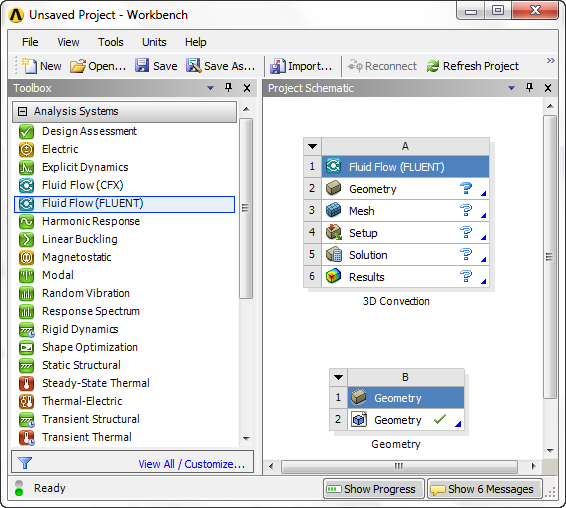Click the Magnetostatic icon
The height and width of the screenshot is (508, 566).
pos(26,257)
